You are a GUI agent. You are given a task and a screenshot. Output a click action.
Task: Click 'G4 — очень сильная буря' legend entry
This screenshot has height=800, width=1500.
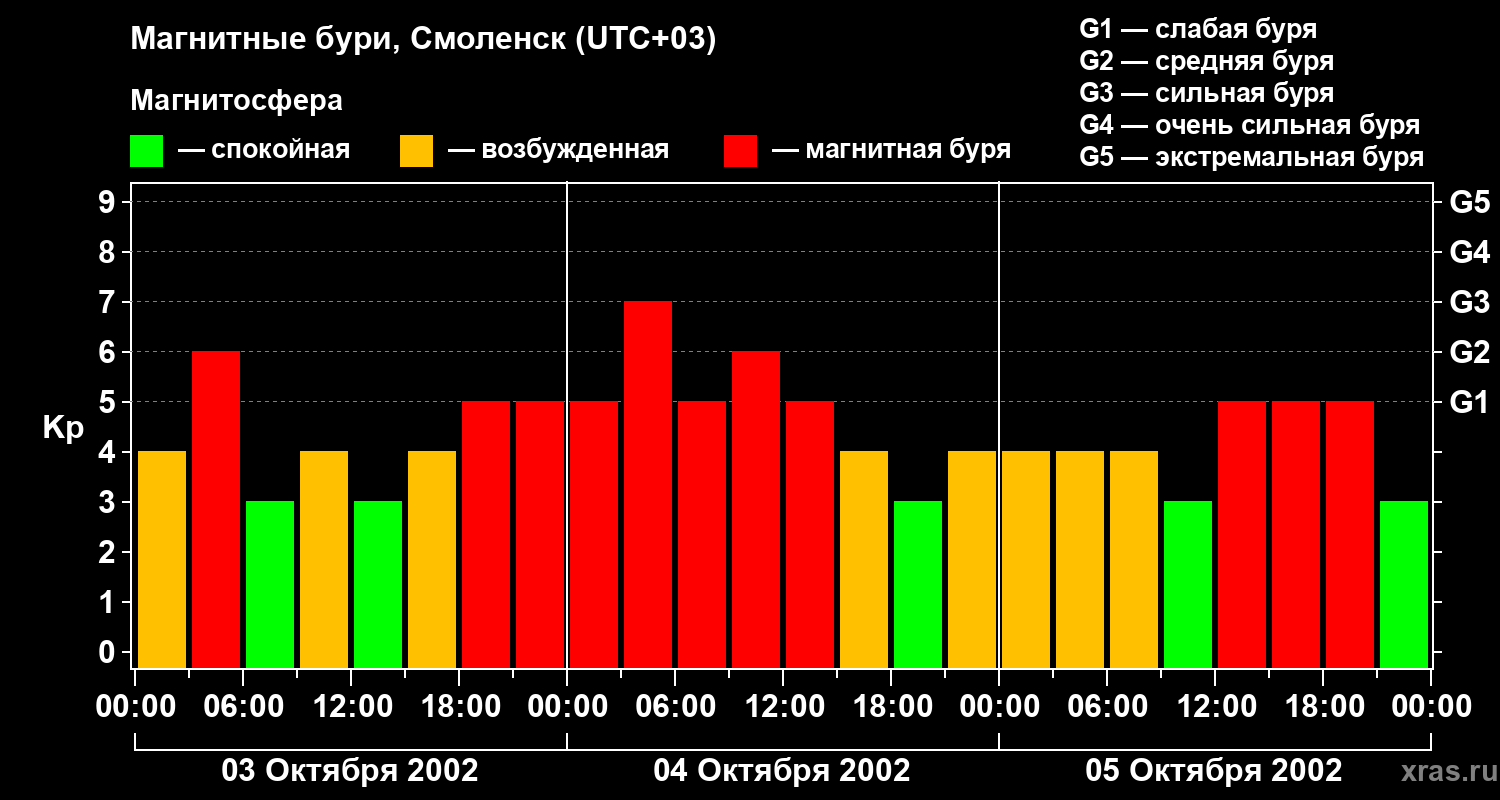point(1250,125)
